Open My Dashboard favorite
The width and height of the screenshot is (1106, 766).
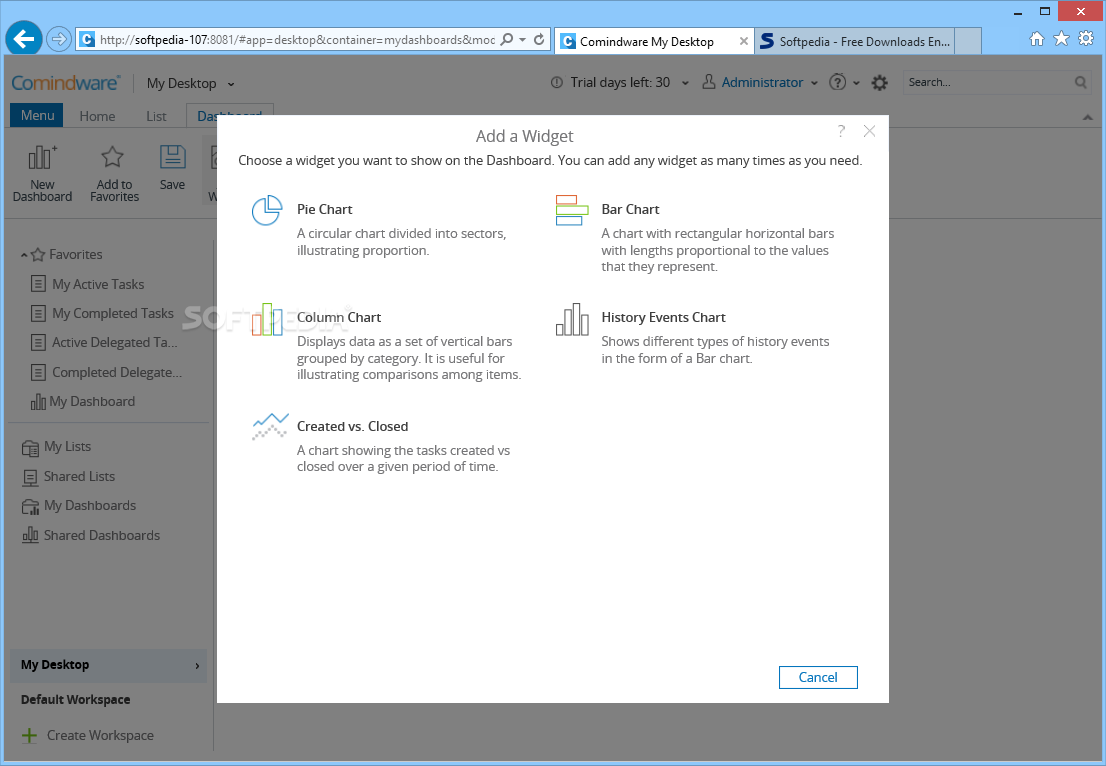coord(92,401)
